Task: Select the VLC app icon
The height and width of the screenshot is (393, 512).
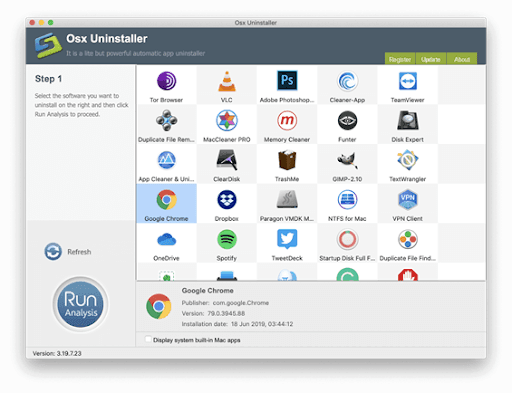Action: point(227,81)
